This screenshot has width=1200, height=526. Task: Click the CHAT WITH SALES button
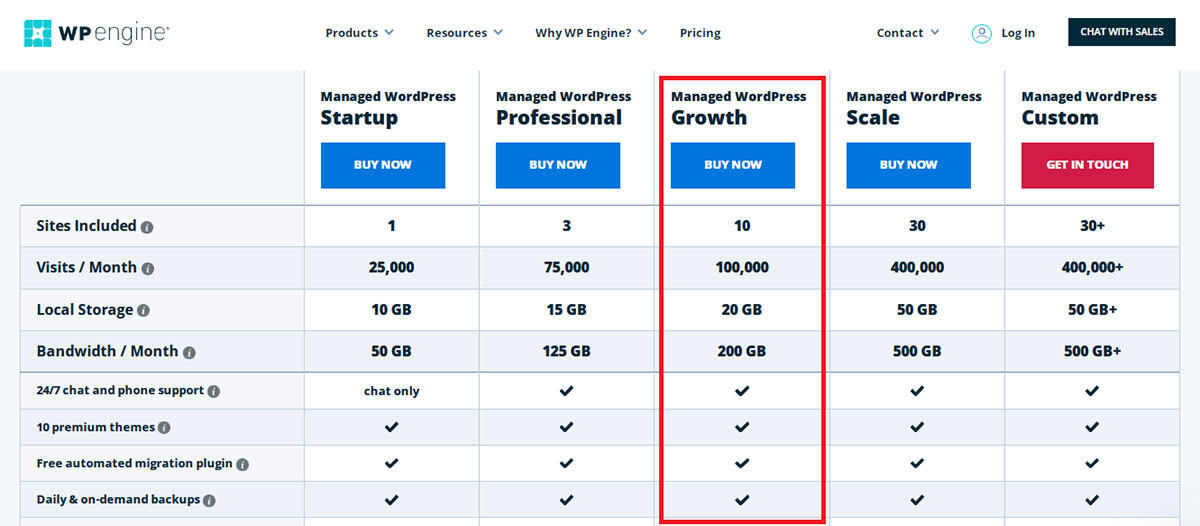[1122, 32]
